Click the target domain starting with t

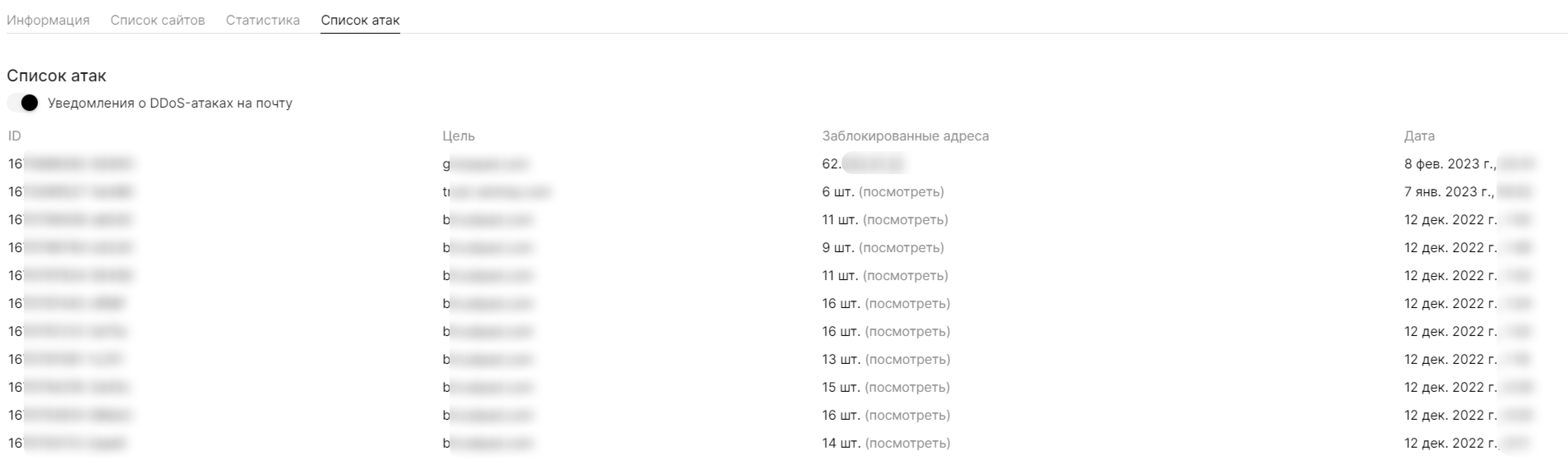[x=496, y=192]
